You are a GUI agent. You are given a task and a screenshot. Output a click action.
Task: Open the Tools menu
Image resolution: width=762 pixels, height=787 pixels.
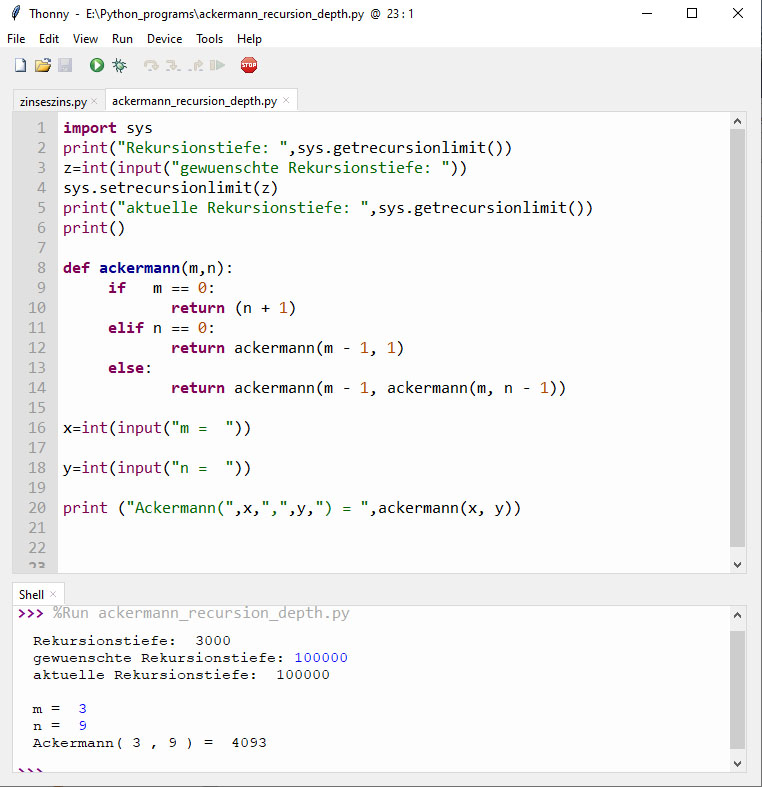click(x=209, y=39)
